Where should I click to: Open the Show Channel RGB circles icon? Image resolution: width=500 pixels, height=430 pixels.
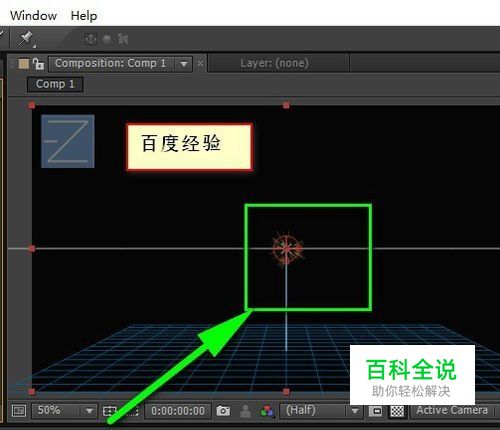267,411
